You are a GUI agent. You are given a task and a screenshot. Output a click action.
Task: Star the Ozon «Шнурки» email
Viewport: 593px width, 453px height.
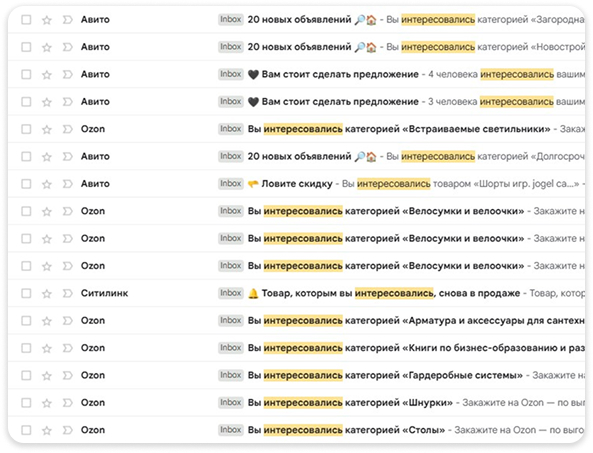[x=47, y=403]
